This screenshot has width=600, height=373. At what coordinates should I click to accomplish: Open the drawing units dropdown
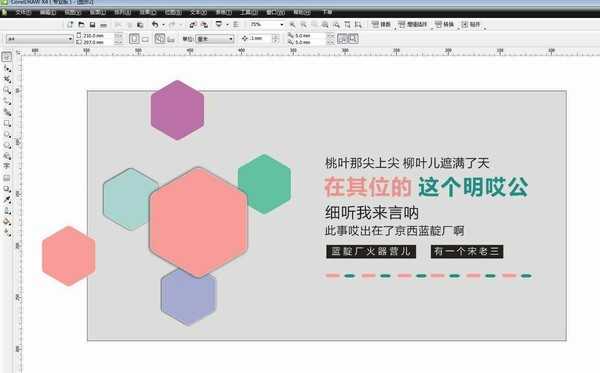point(215,39)
